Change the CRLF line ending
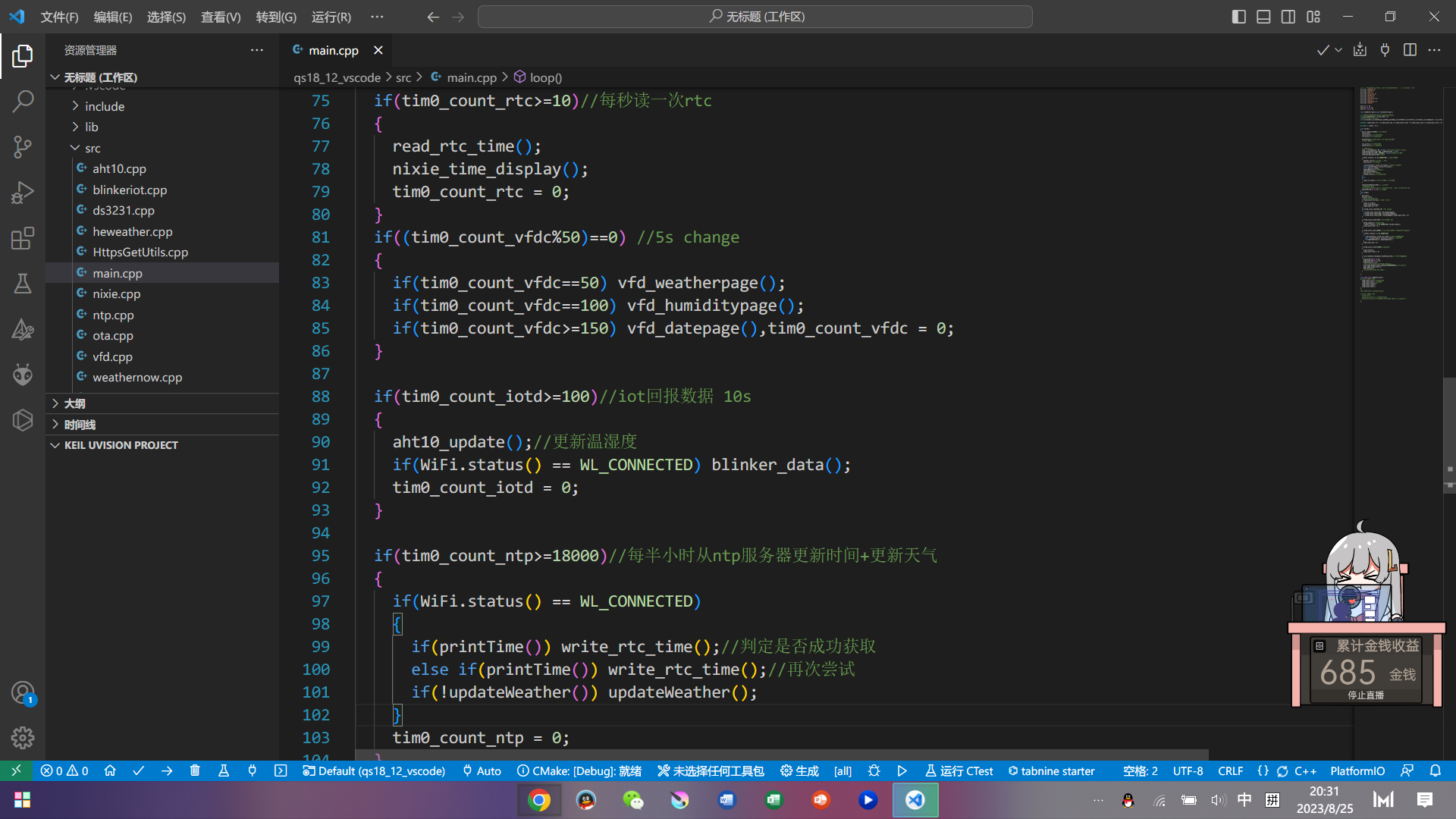Screen dimensions: 1456x819 (x=1230, y=770)
